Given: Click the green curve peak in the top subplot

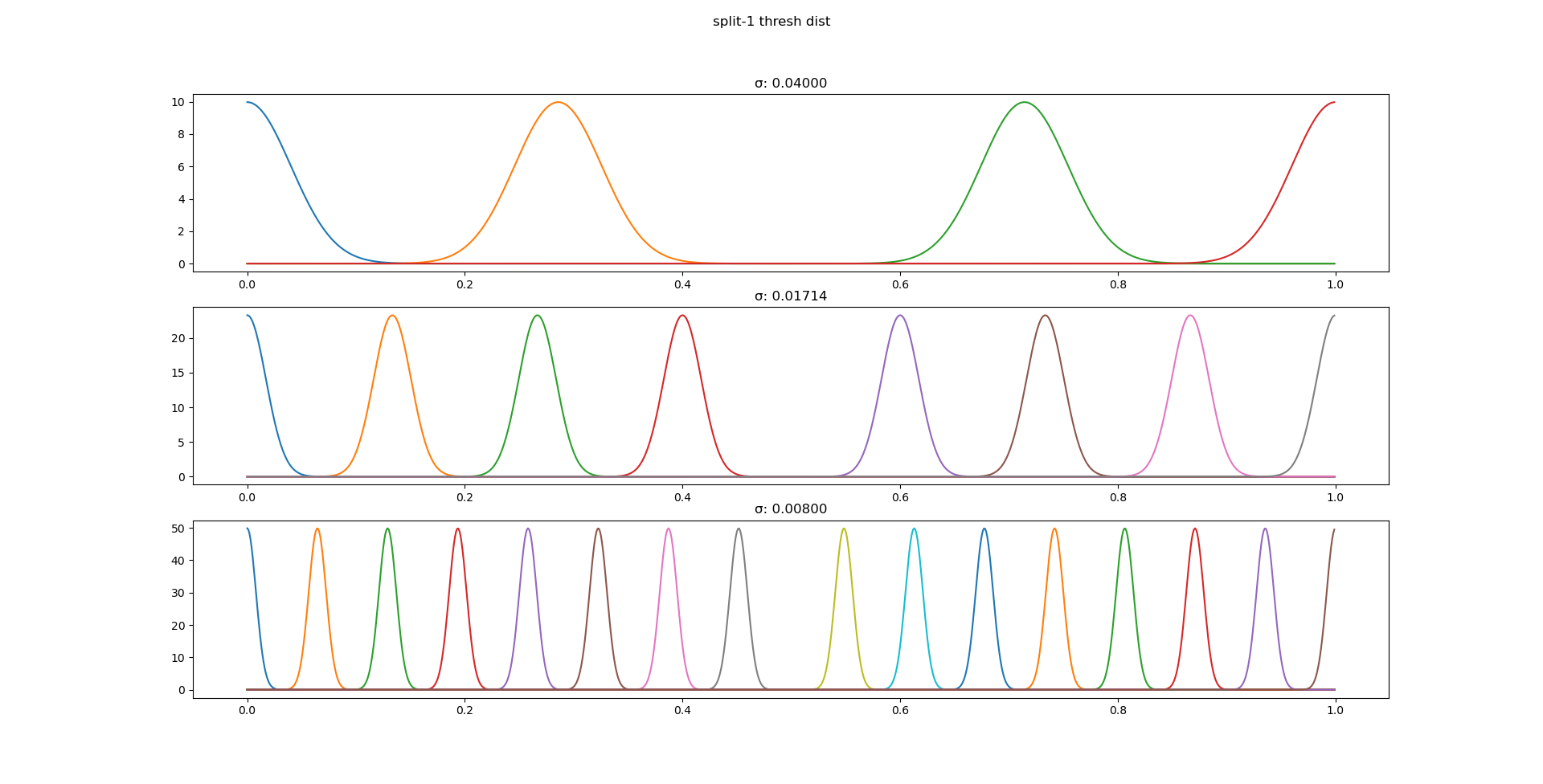Looking at the screenshot, I should 1025,103.
